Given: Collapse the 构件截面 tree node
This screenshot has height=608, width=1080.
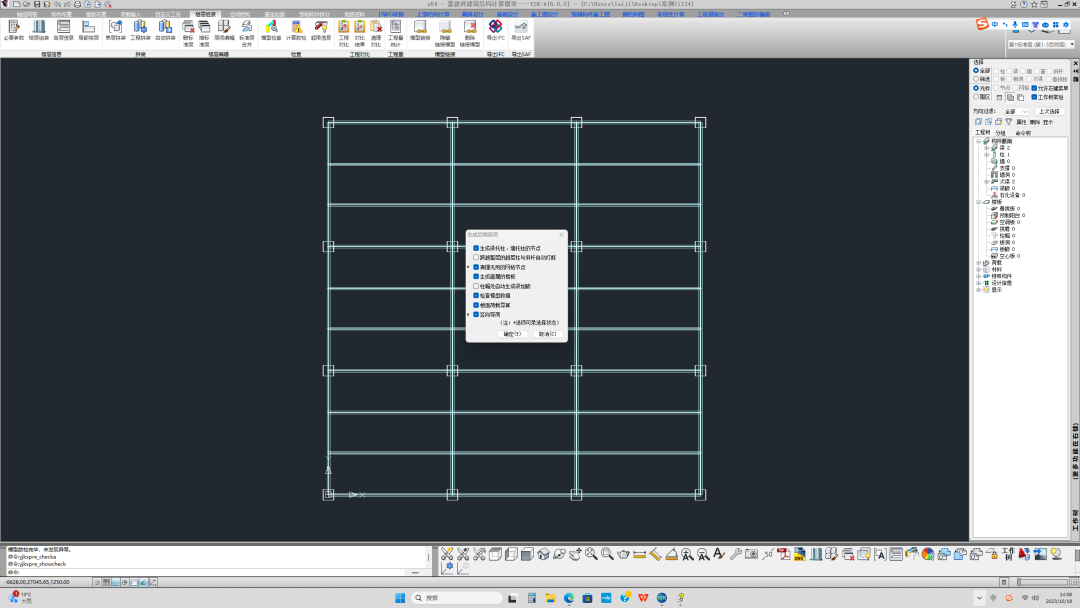Looking at the screenshot, I should pyautogui.click(x=979, y=141).
